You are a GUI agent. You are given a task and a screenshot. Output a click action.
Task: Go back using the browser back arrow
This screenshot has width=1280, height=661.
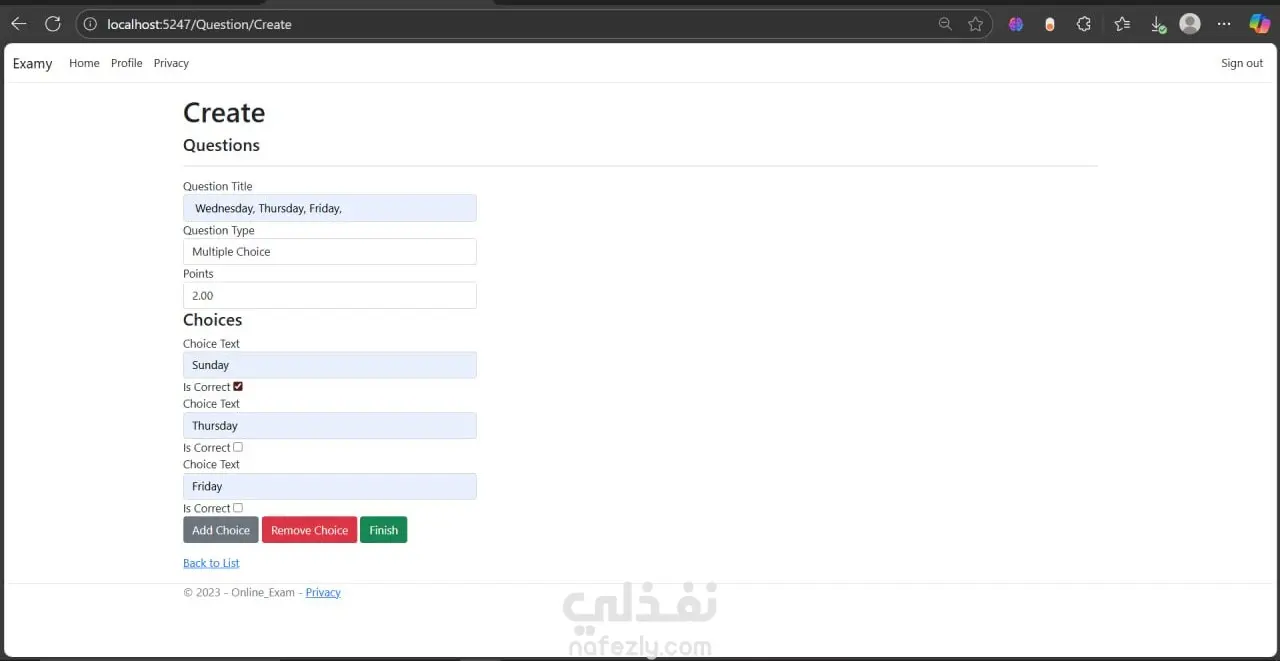[x=19, y=24]
